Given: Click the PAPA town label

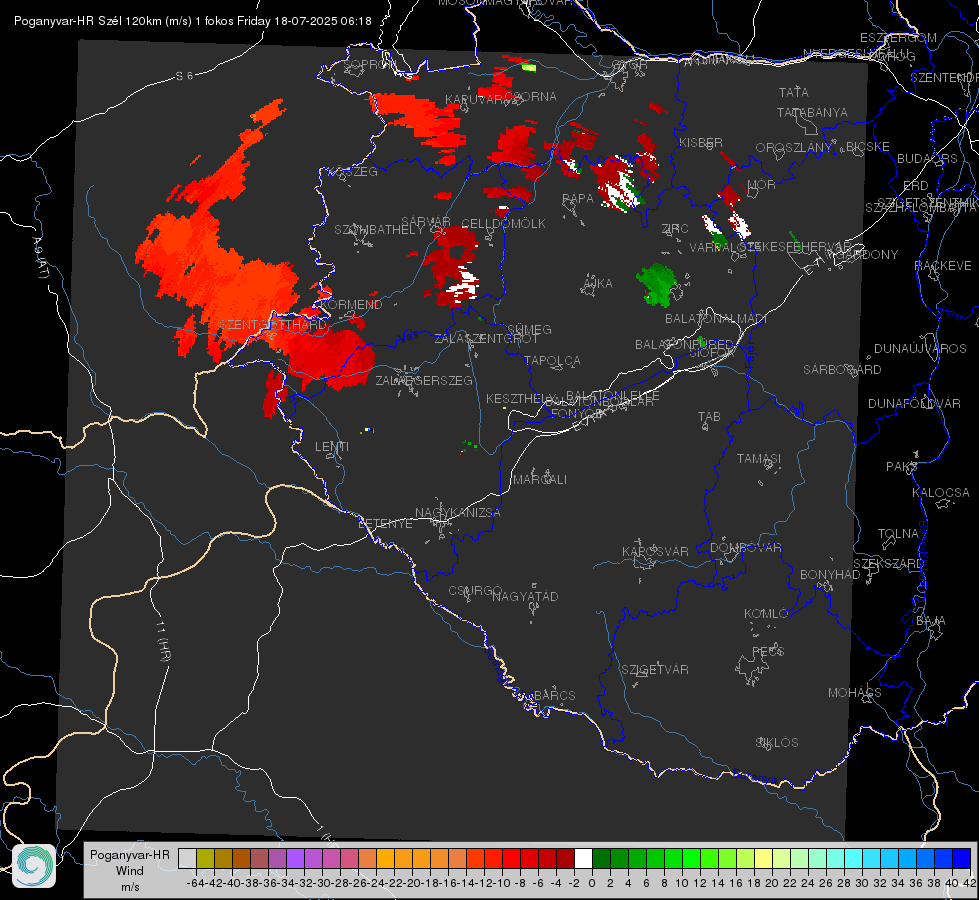Looking at the screenshot, I should tap(578, 199).
